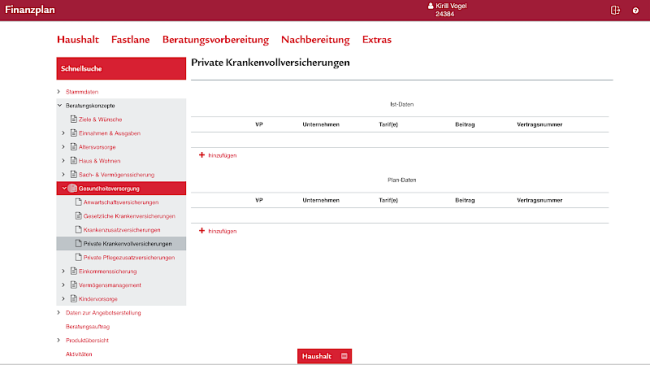
Task: Click Tarif(e) column header in Plan-Daten
Action: (388, 200)
